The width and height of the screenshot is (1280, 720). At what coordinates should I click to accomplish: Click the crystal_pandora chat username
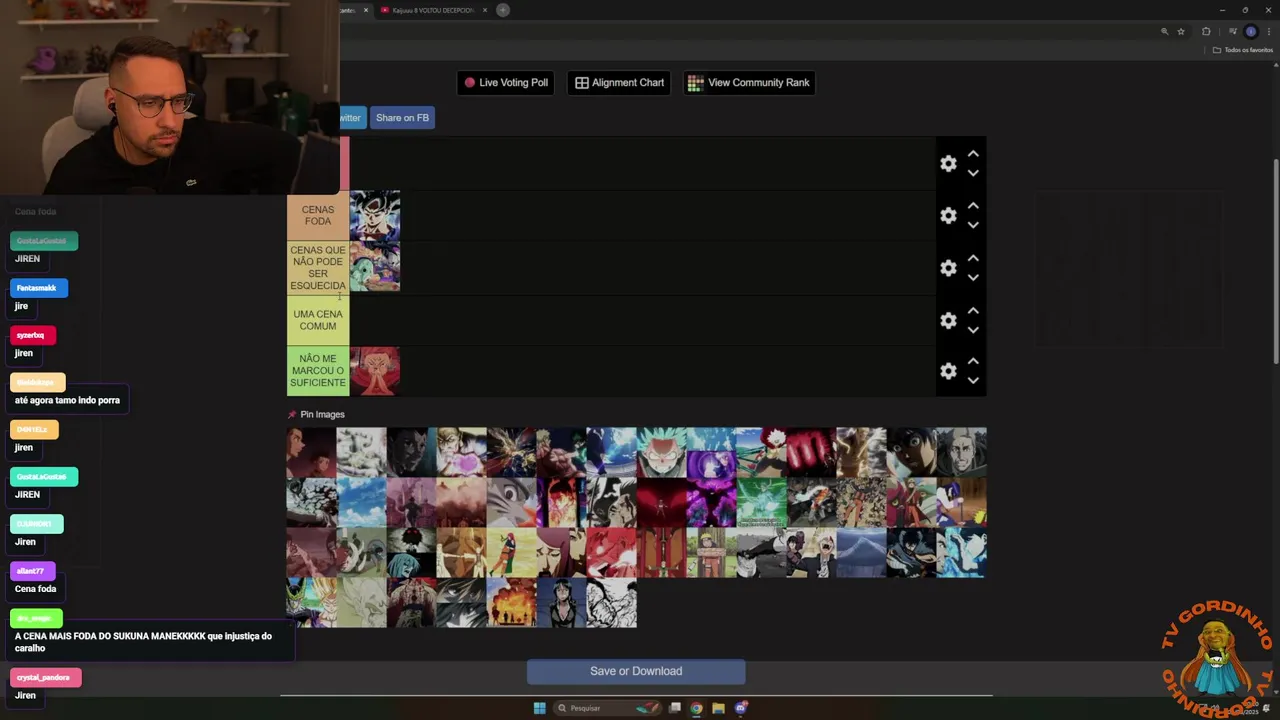(44, 677)
